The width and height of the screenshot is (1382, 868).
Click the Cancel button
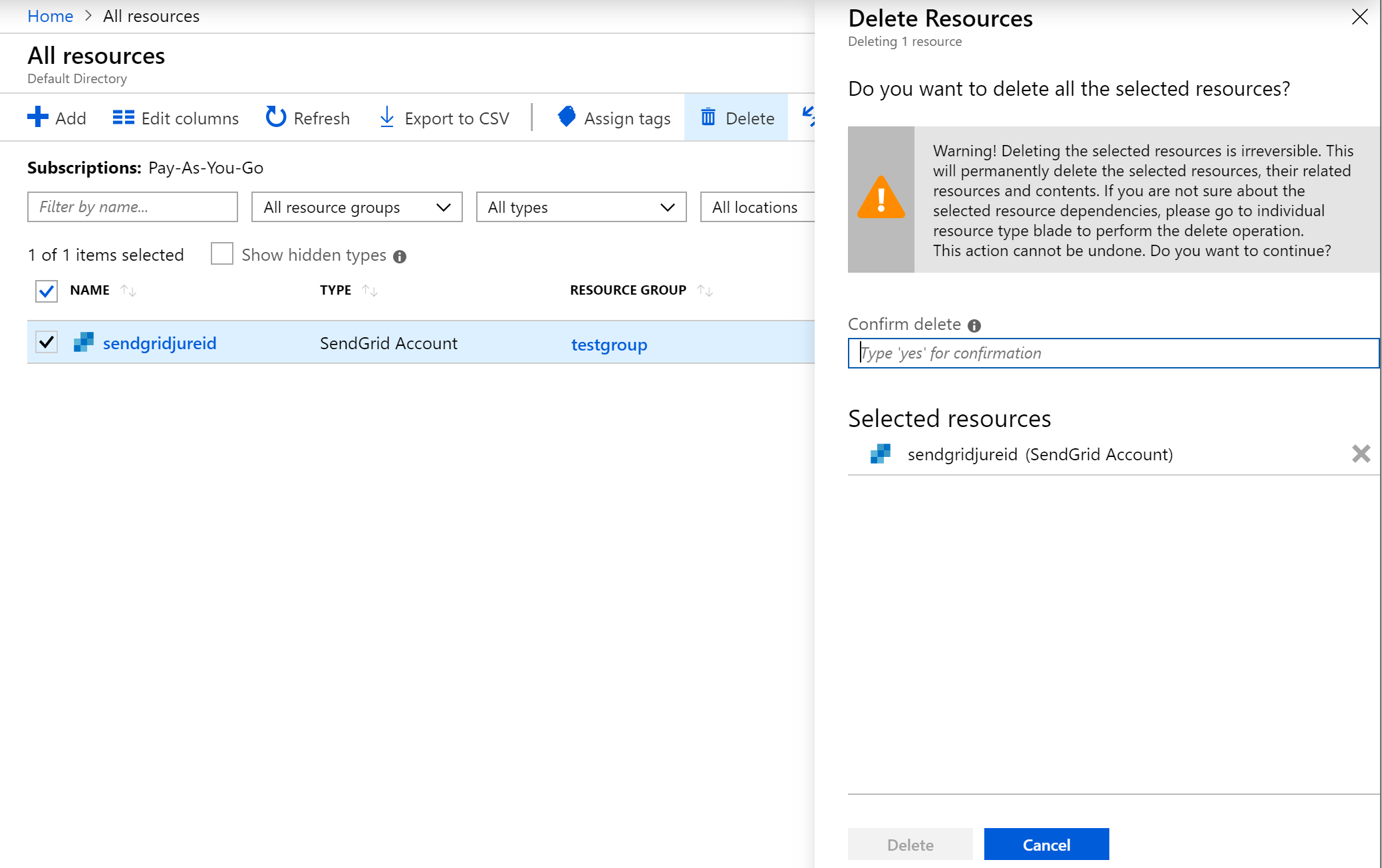coord(1047,845)
